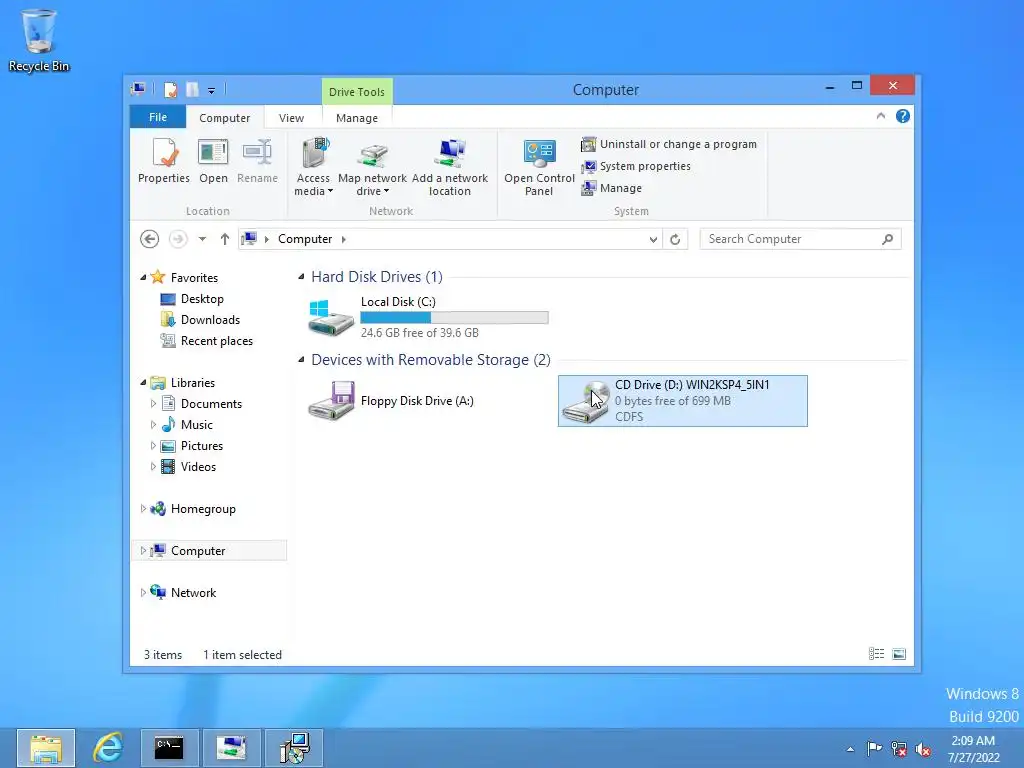Switch to details view in status bar
The image size is (1024, 768).
876,654
